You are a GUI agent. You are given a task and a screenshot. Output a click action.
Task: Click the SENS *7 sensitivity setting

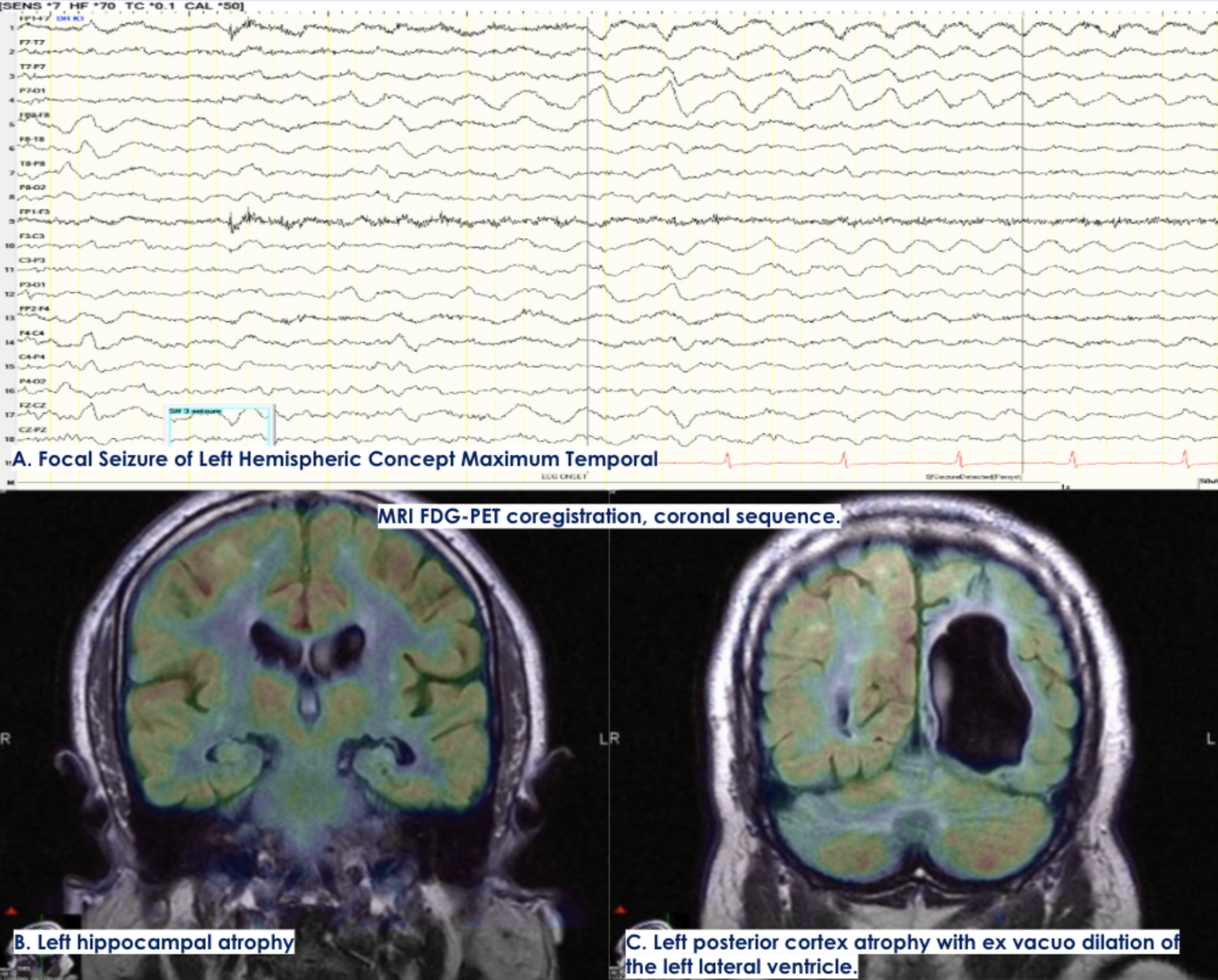[30, 6]
